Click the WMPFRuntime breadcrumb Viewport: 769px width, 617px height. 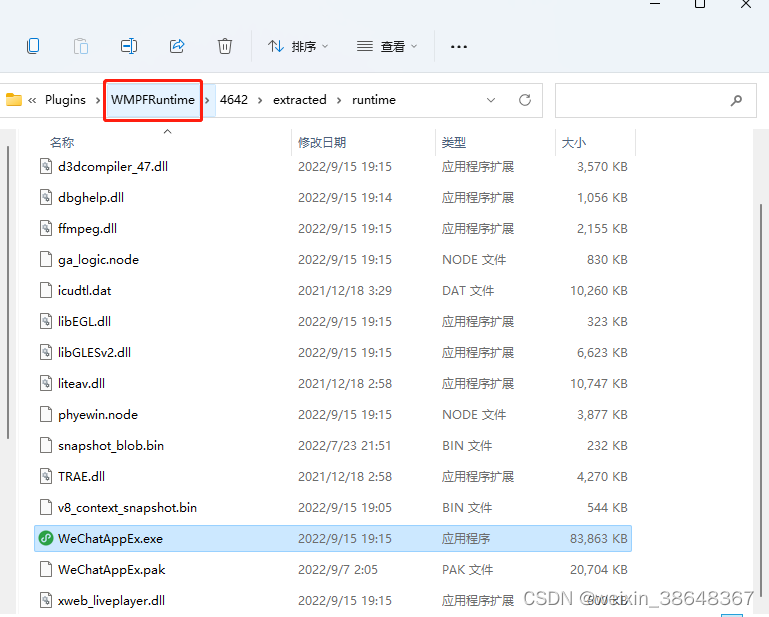tap(153, 100)
